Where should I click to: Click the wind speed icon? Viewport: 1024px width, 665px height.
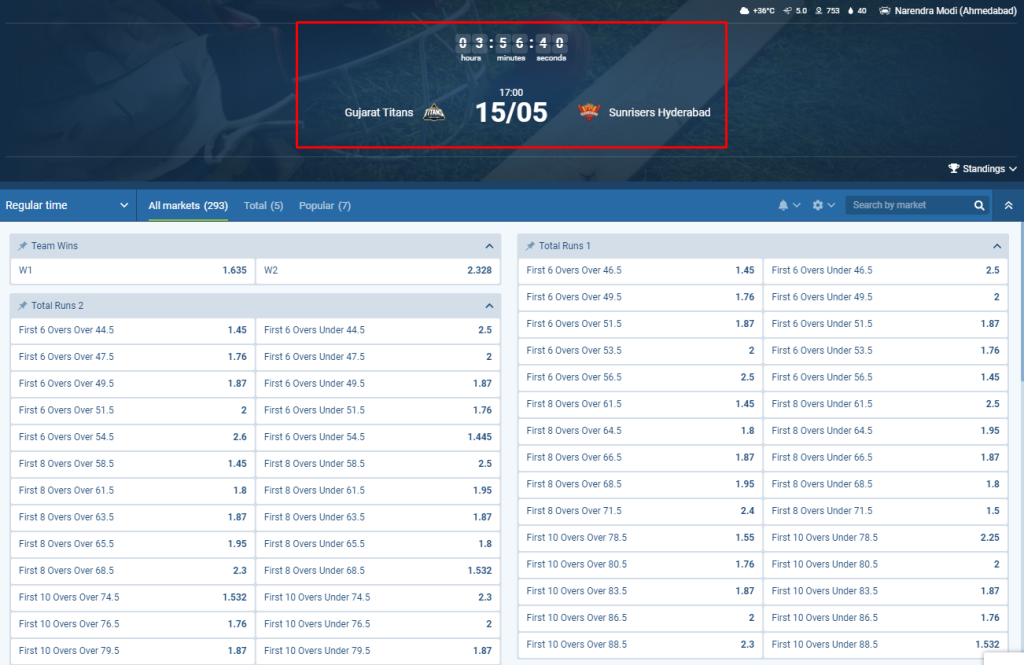coord(788,10)
